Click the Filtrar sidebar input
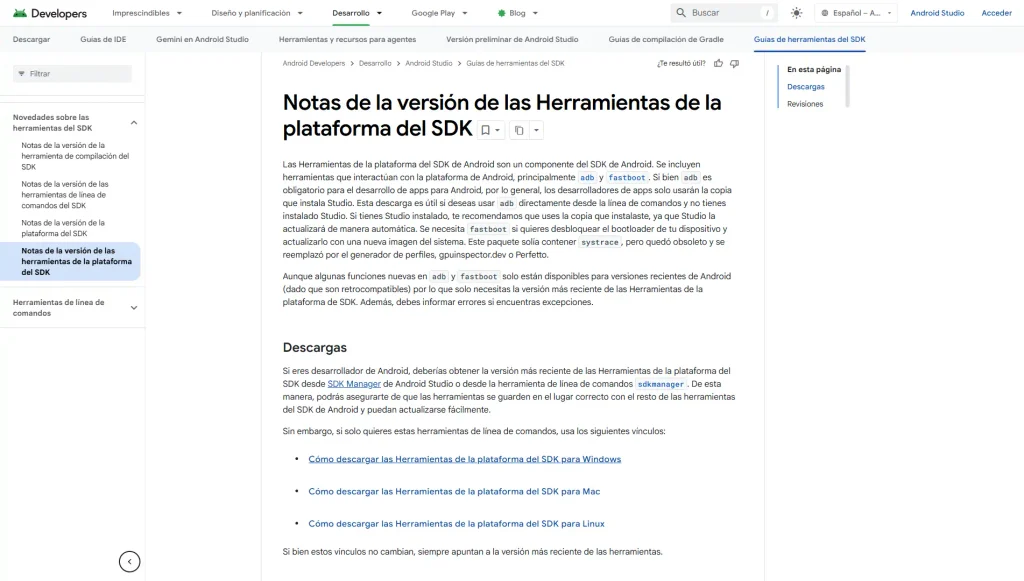Viewport: 1024px width, 581px height. click(72, 74)
